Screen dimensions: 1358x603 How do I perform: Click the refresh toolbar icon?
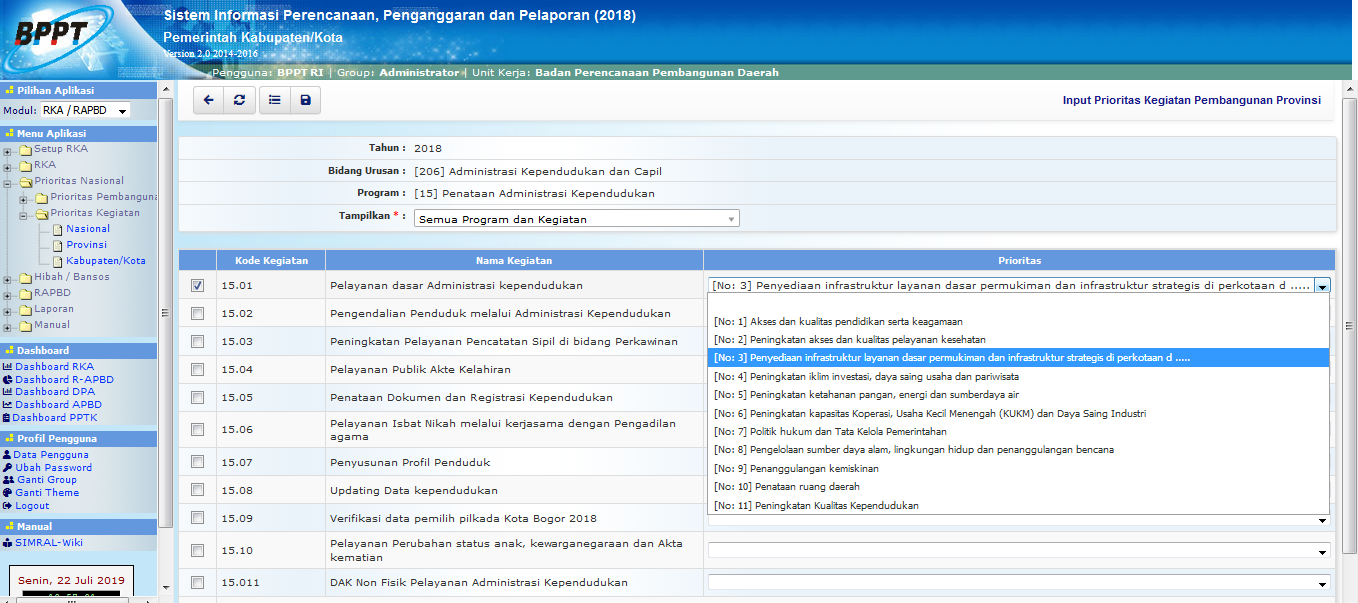tap(238, 100)
